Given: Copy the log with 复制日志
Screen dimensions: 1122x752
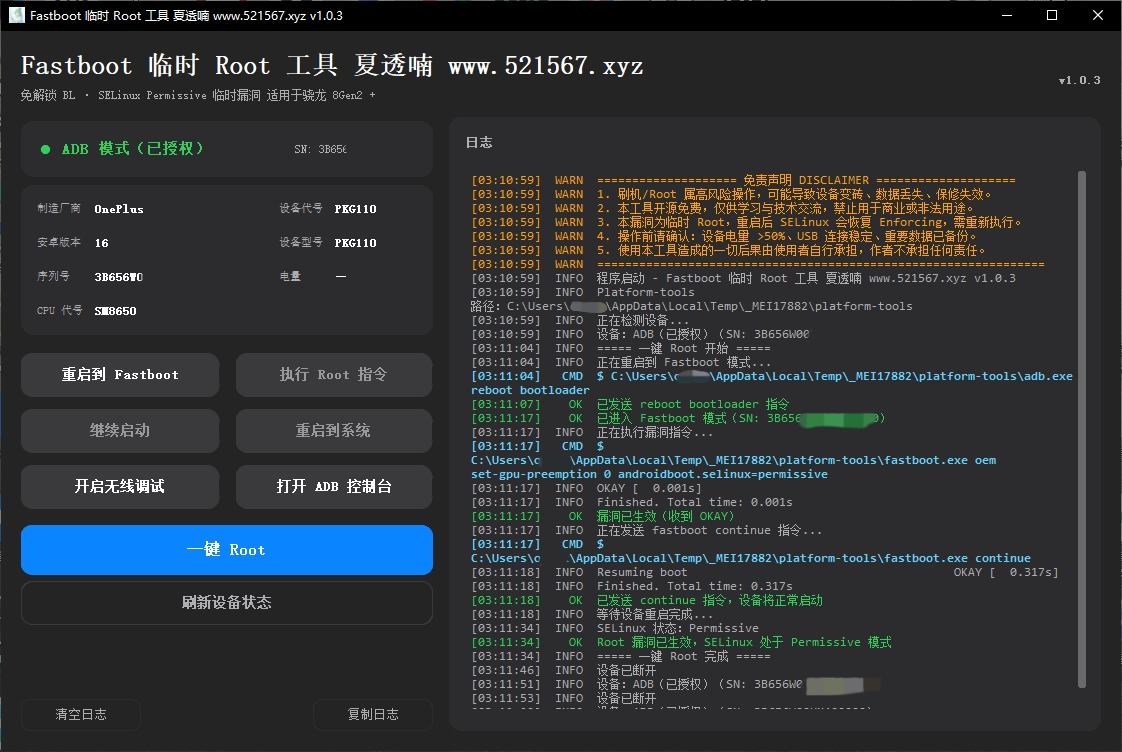Looking at the screenshot, I should point(373,714).
